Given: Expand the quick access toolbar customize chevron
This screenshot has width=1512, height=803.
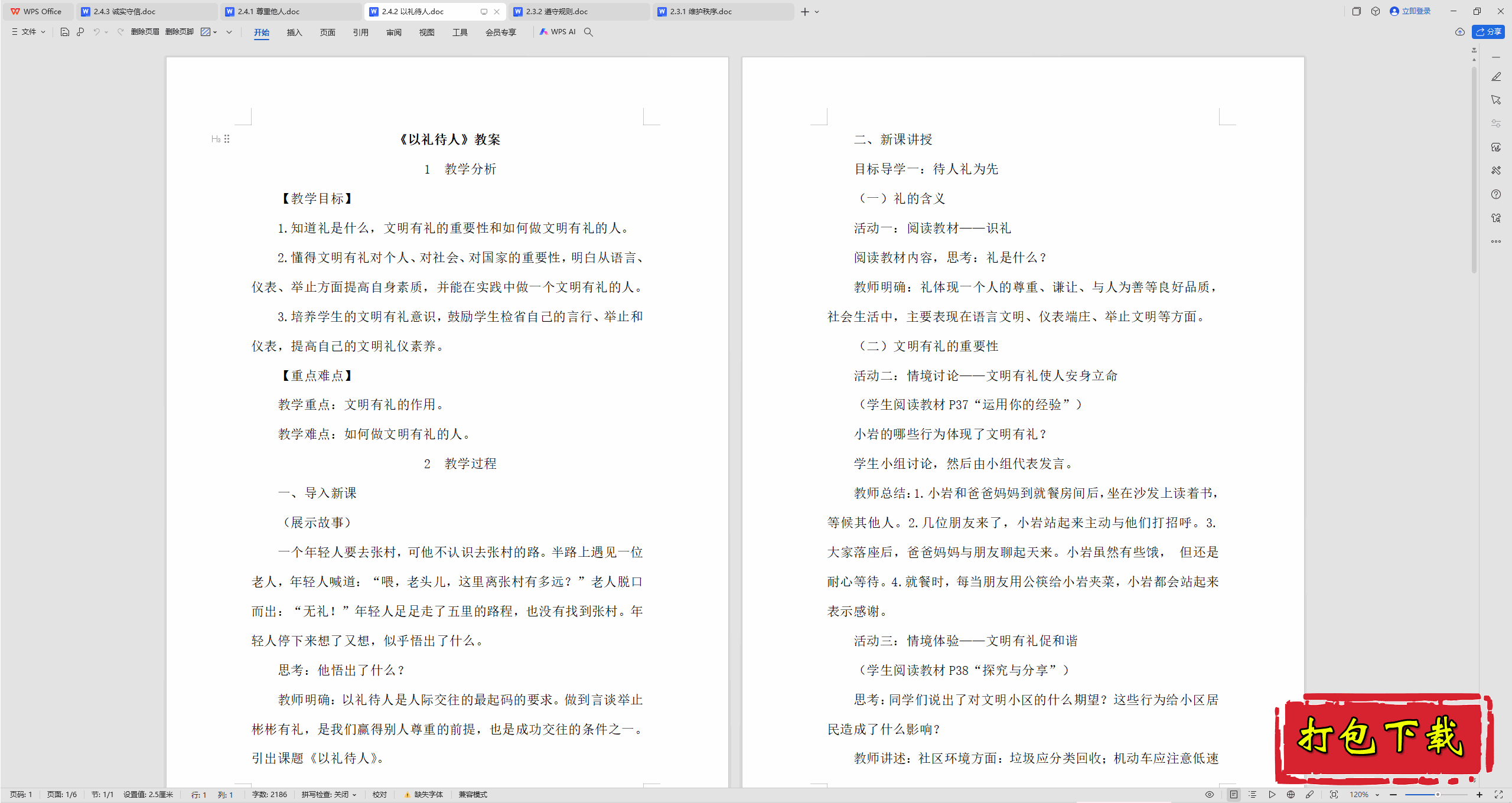Looking at the screenshot, I should (229, 32).
